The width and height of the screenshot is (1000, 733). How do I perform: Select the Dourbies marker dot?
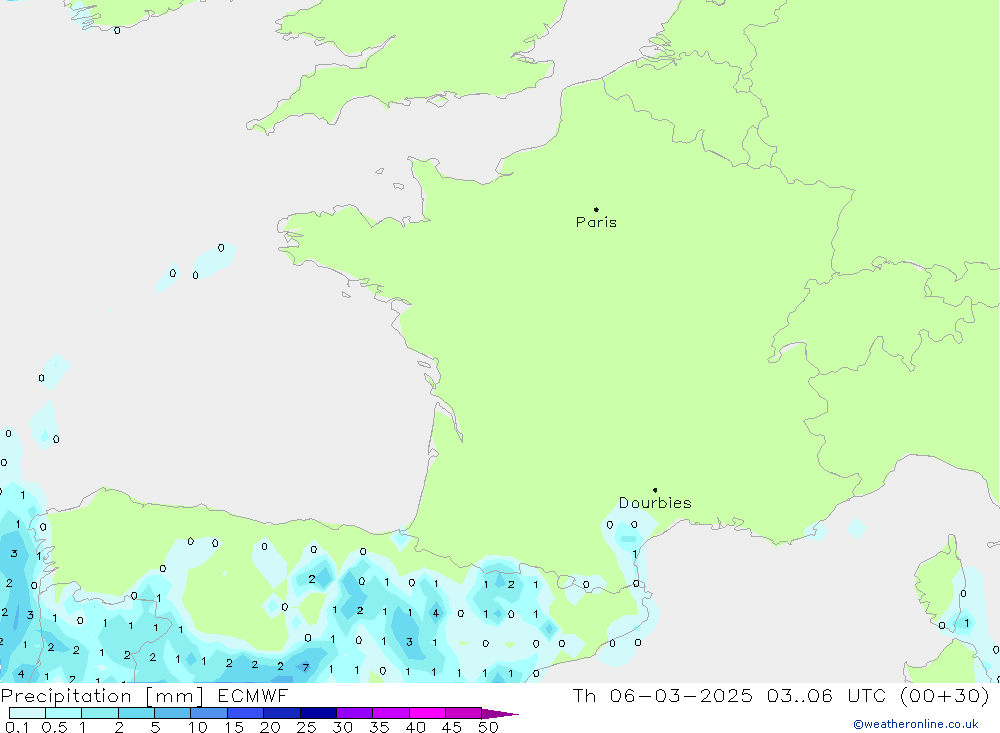tap(655, 490)
